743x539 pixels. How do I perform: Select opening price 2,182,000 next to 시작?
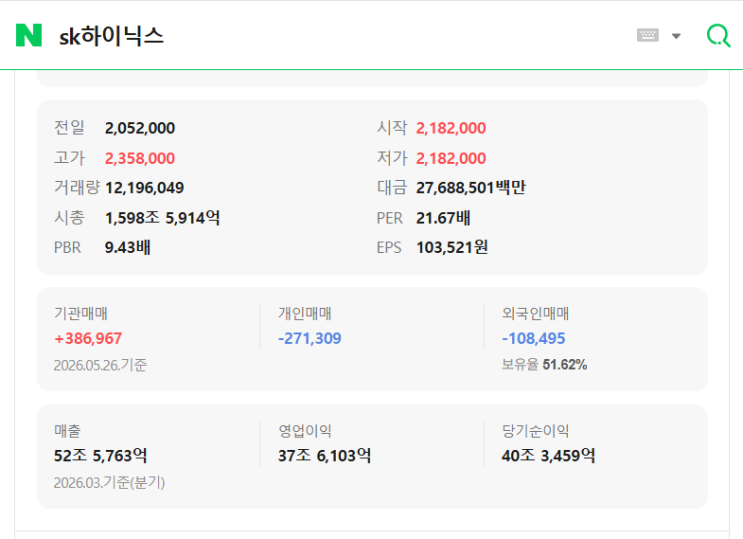[x=451, y=128]
